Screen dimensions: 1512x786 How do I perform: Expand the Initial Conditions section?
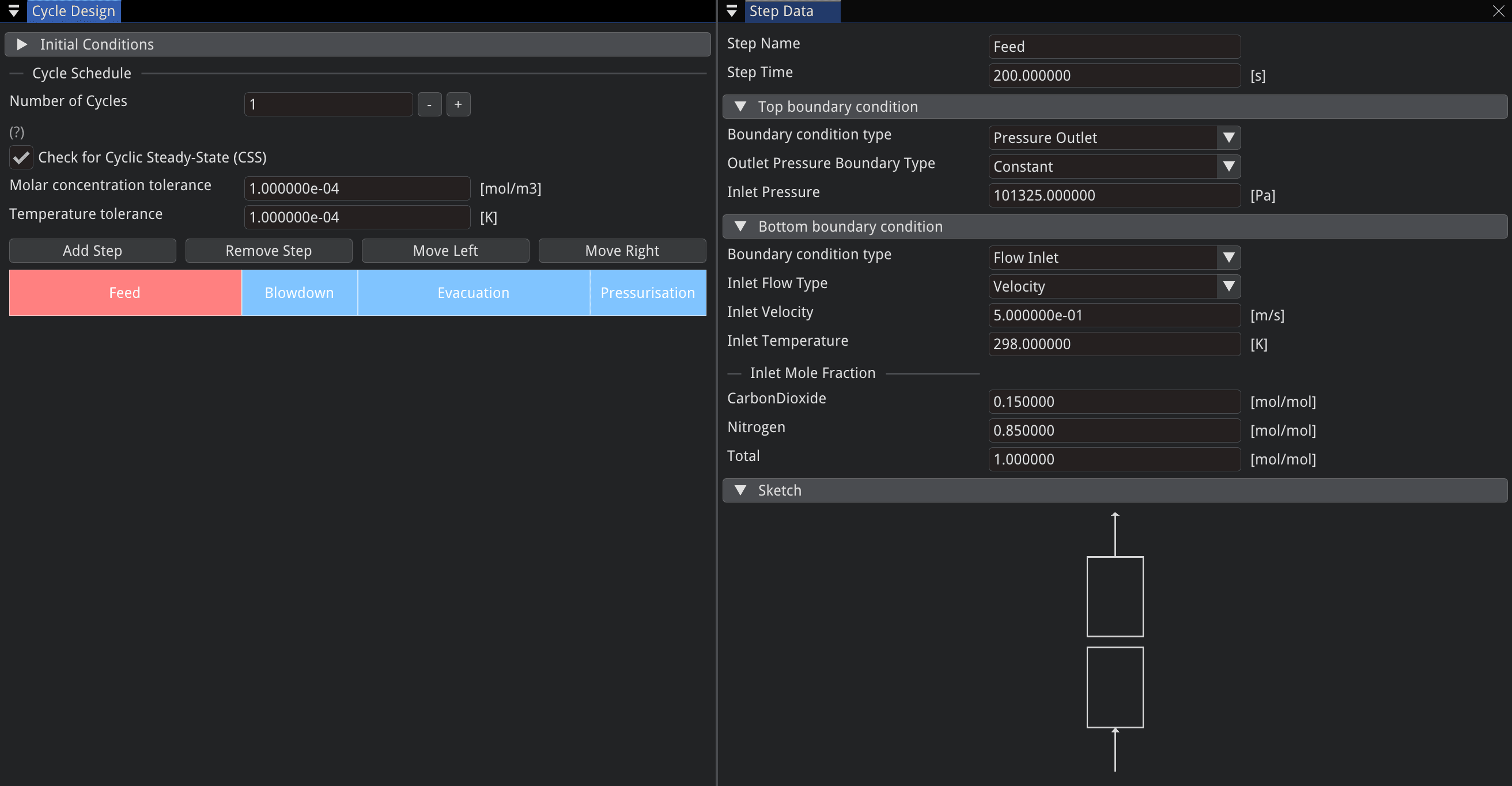pos(357,44)
